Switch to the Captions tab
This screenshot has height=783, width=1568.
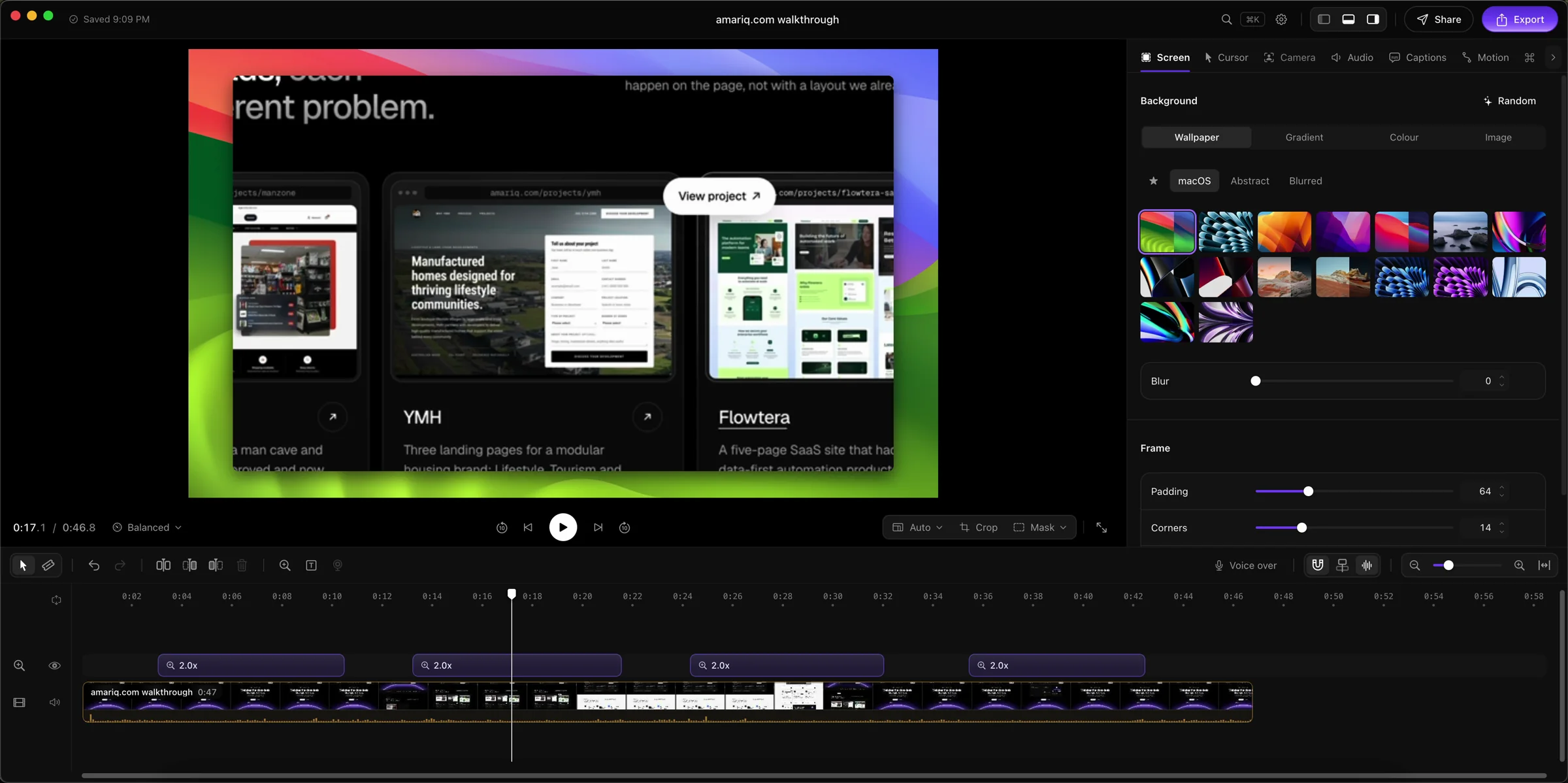click(x=1418, y=58)
